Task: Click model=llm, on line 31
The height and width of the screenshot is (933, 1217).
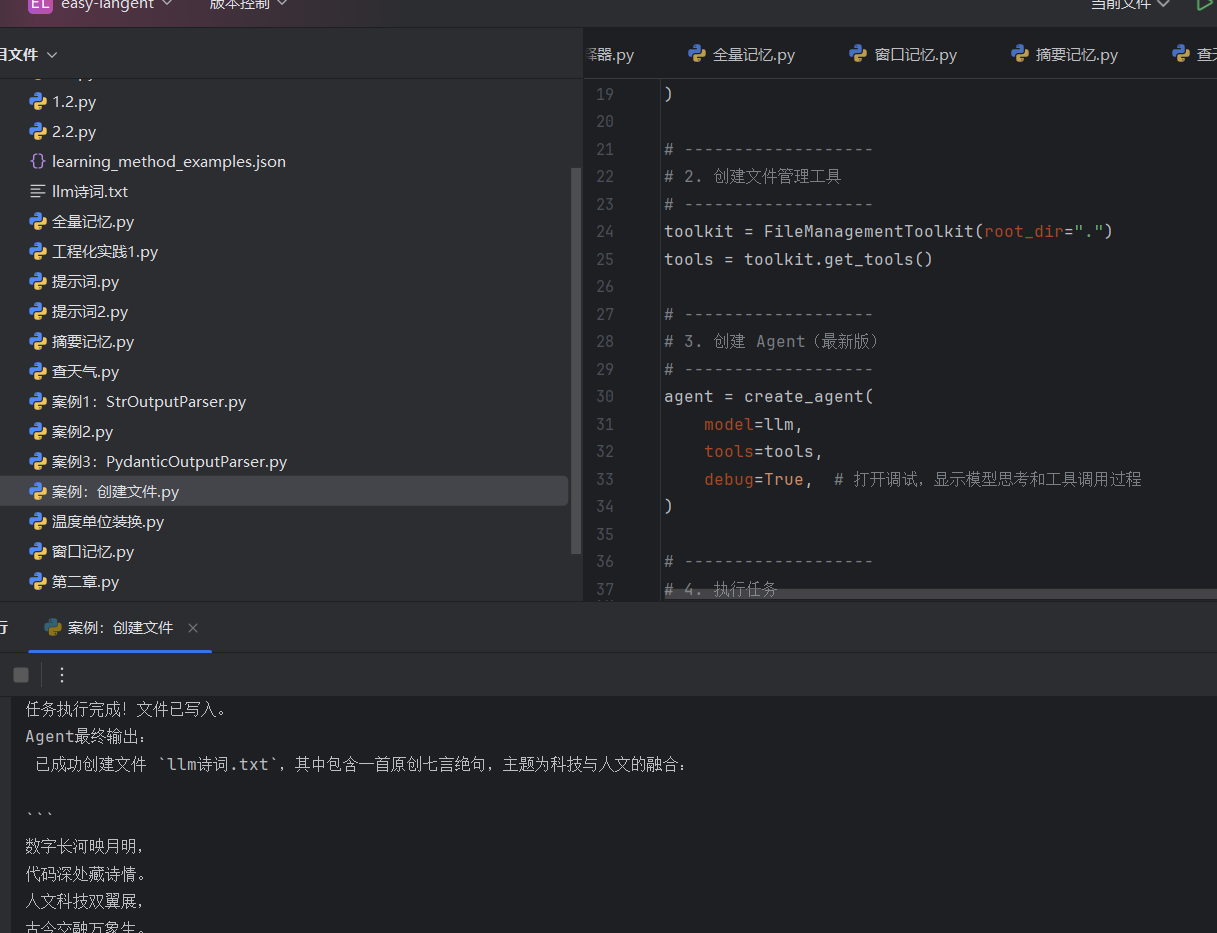Action: [x=754, y=424]
